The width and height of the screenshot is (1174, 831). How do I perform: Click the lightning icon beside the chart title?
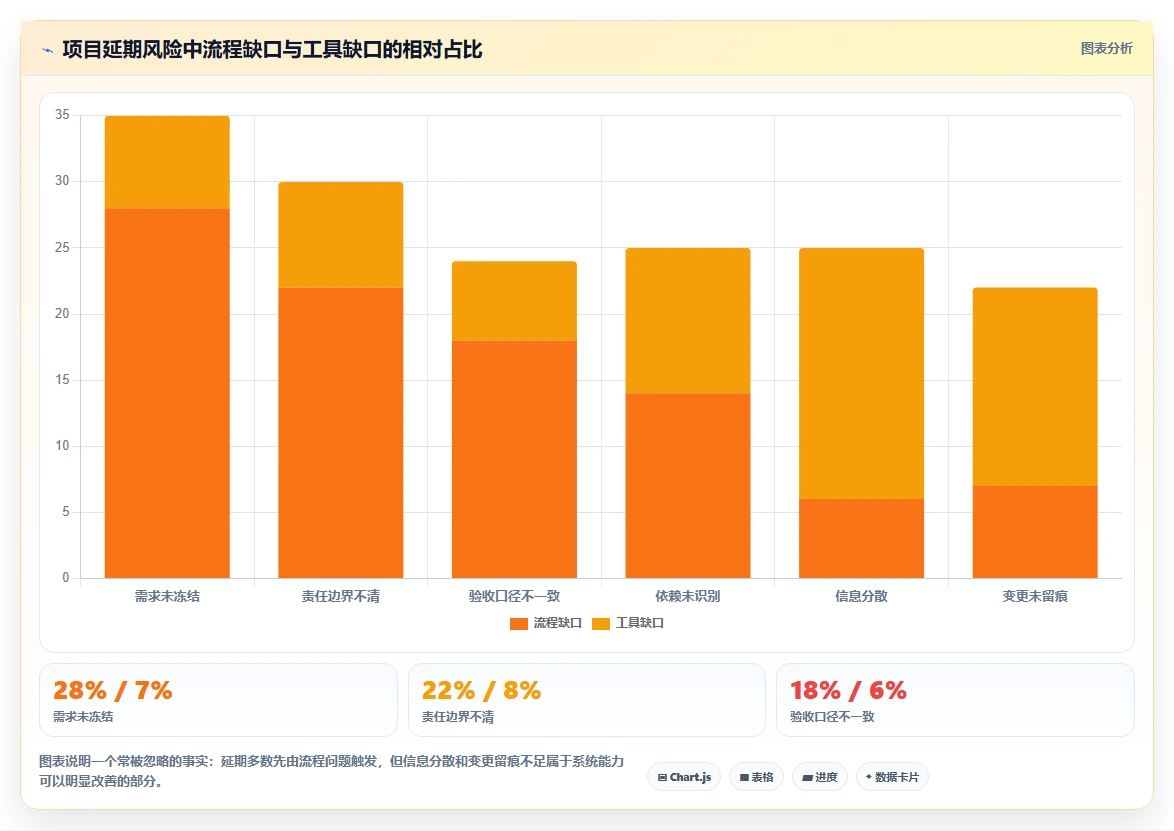(47, 50)
